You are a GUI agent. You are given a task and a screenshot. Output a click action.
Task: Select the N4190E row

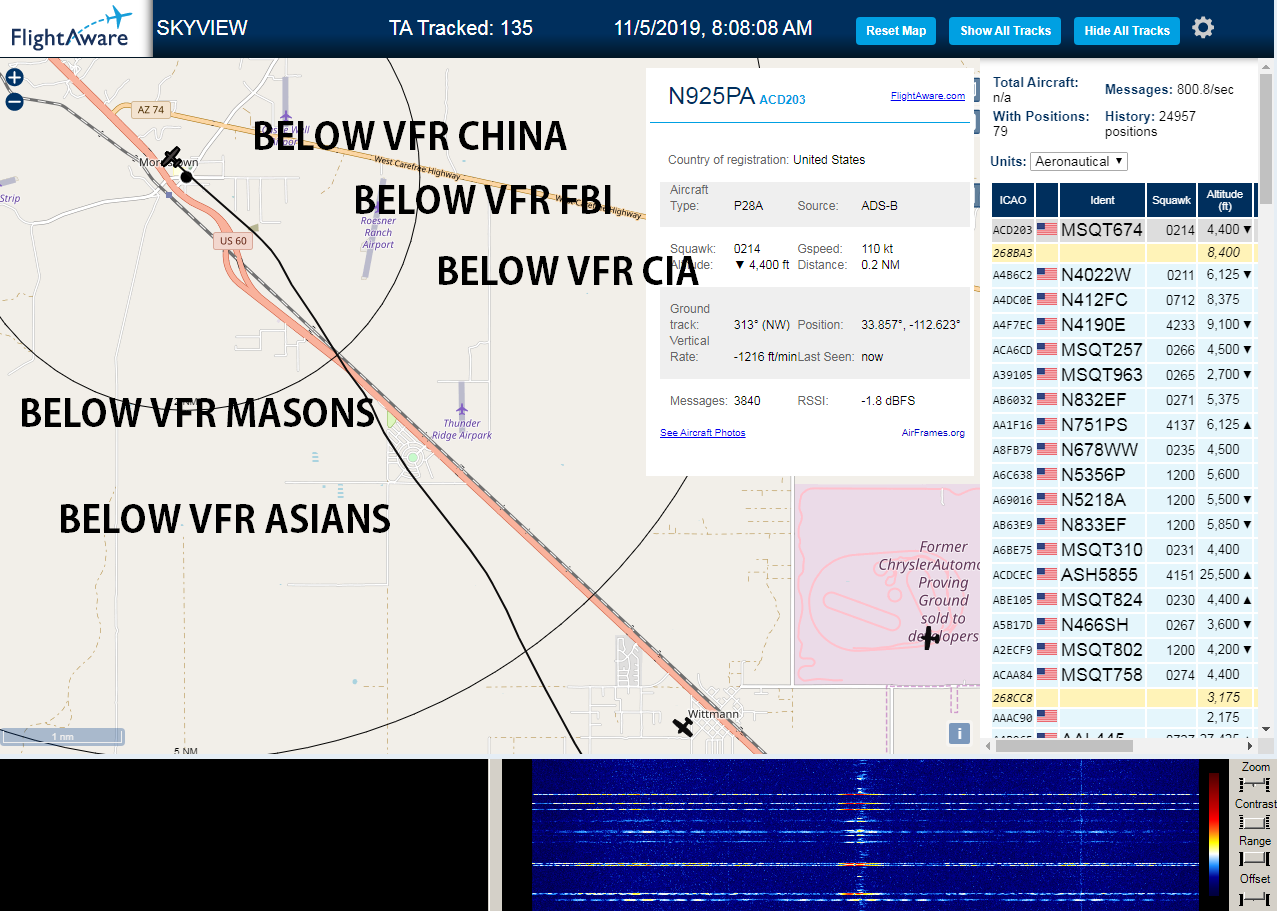click(x=1124, y=324)
